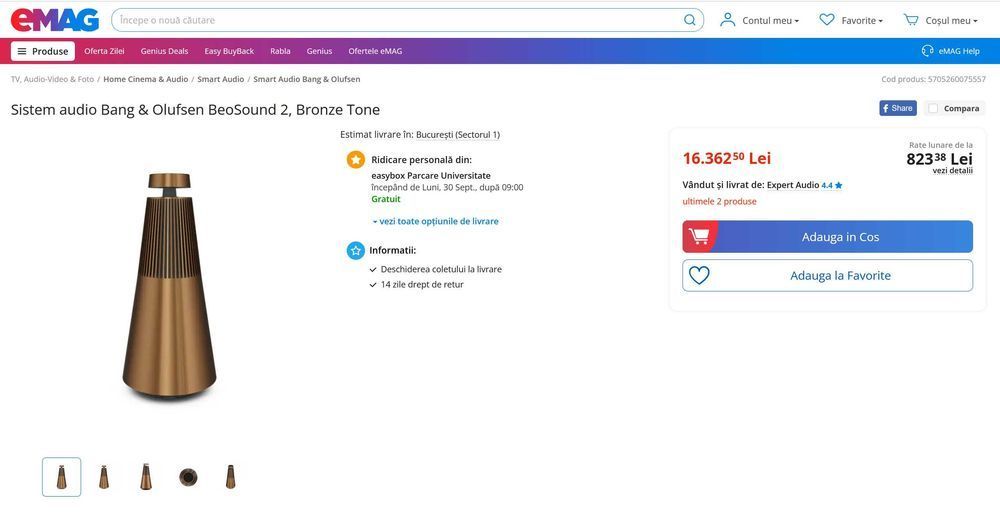Open the Contul meu dropdown
Image resolution: width=1000 pixels, height=529 pixels.
(x=770, y=20)
